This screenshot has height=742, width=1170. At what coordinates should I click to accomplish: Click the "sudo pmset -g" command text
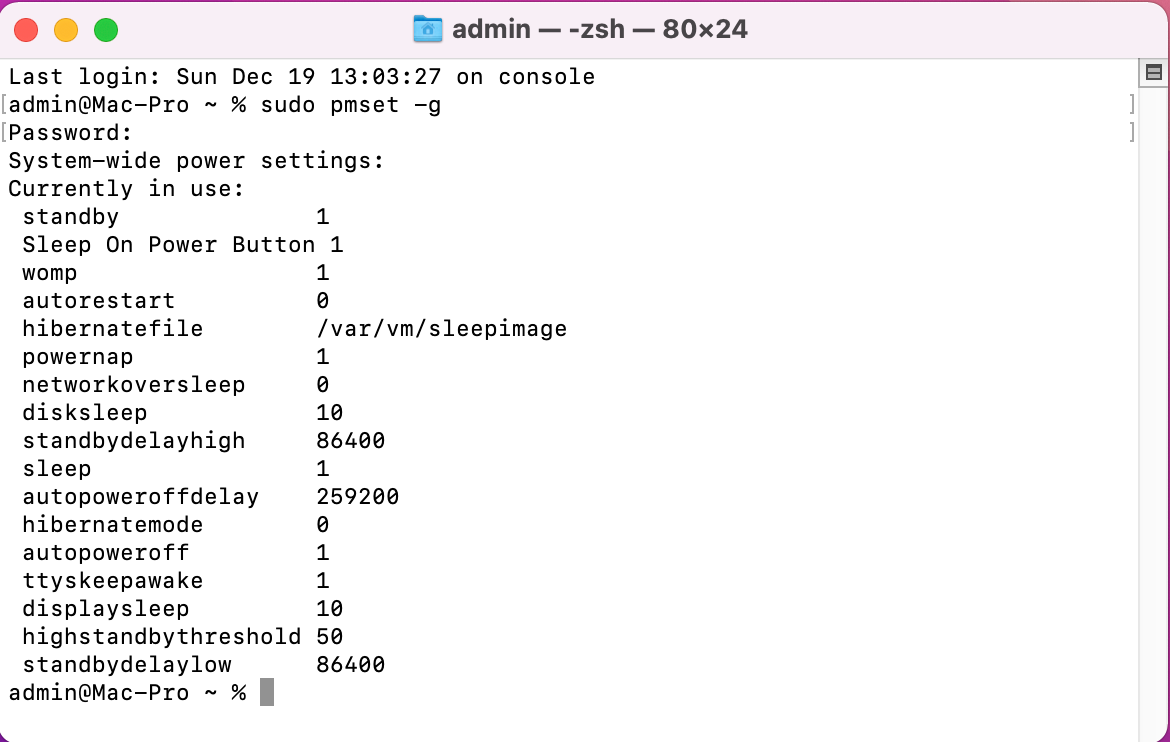tap(350, 105)
